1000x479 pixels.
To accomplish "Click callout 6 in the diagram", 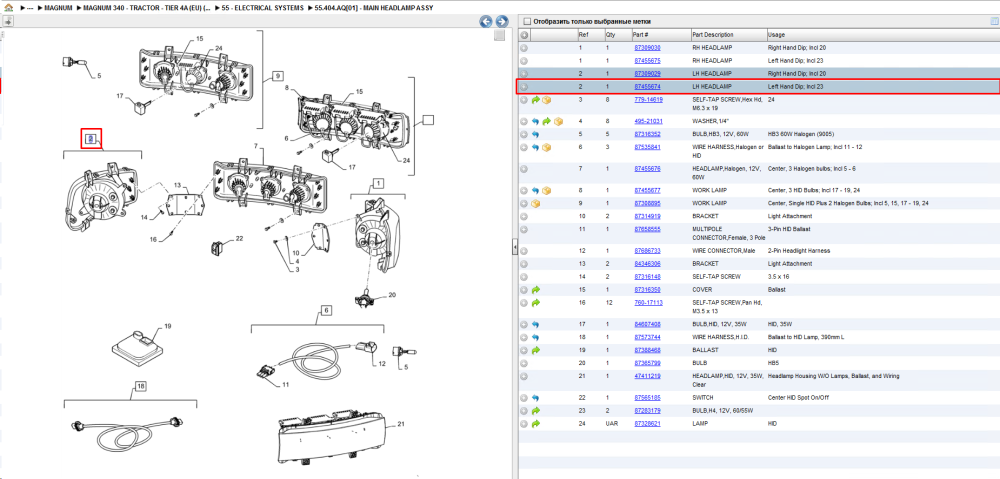I will [326, 311].
